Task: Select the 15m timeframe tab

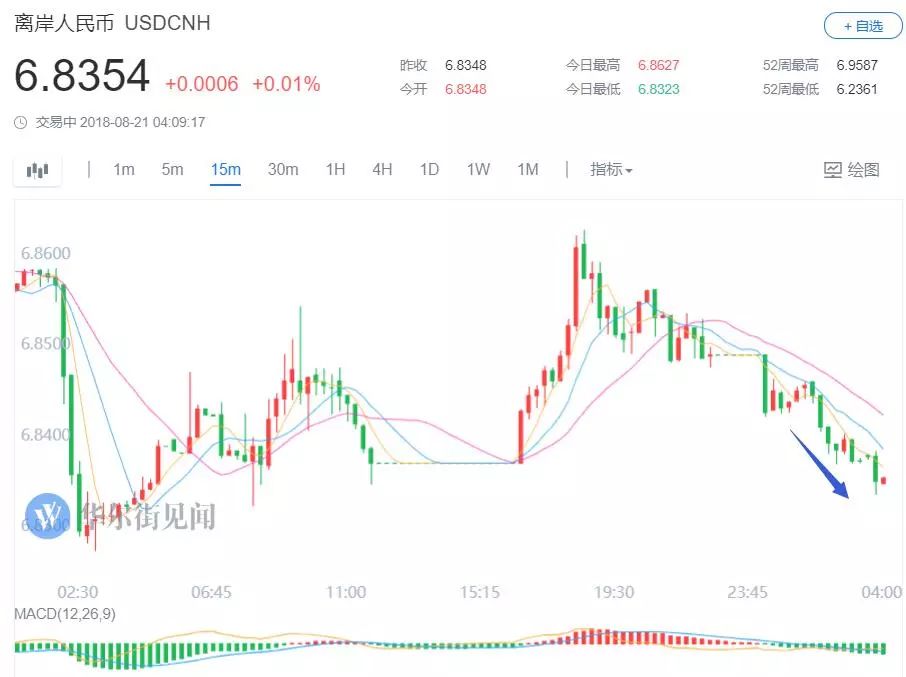Action: pos(225,169)
